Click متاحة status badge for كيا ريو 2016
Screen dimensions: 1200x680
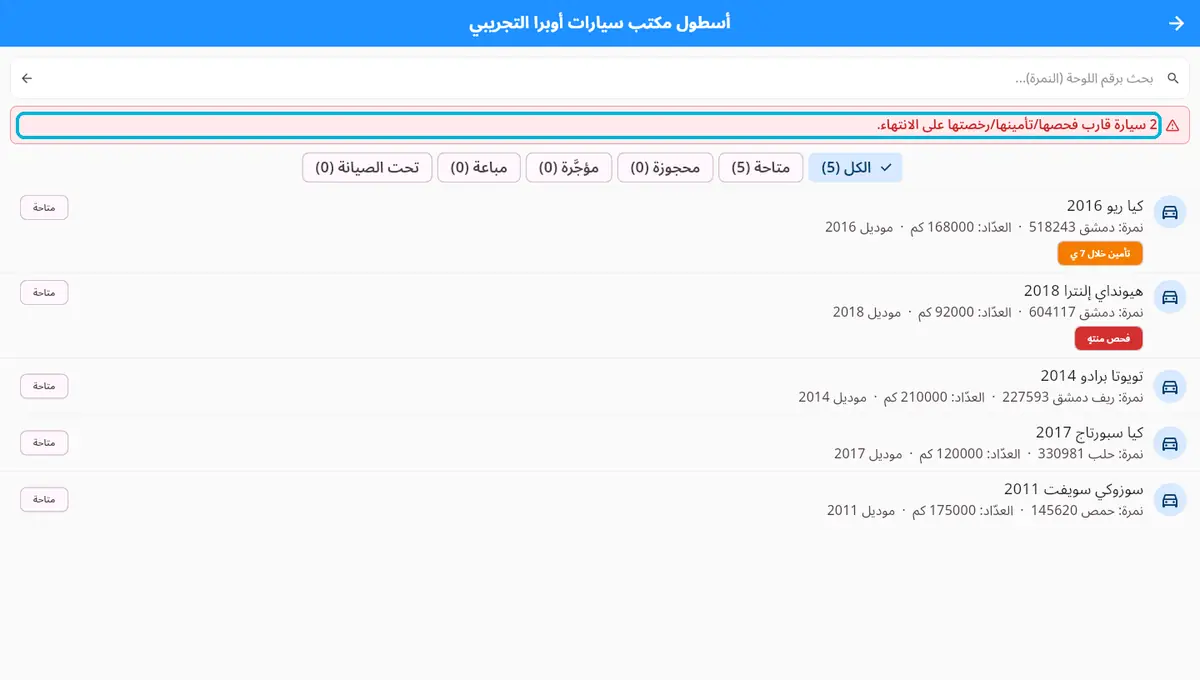point(44,207)
